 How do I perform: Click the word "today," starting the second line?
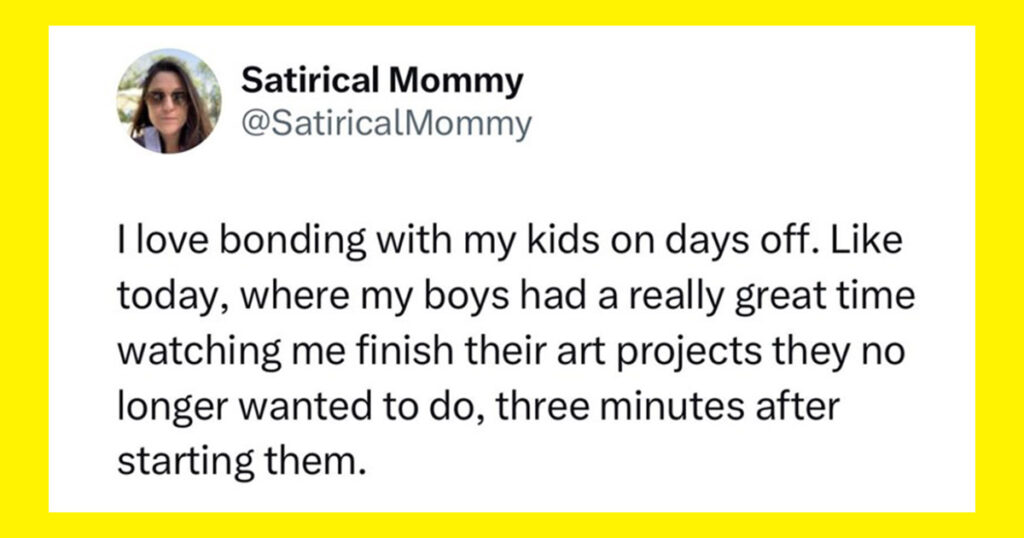click(x=172, y=297)
